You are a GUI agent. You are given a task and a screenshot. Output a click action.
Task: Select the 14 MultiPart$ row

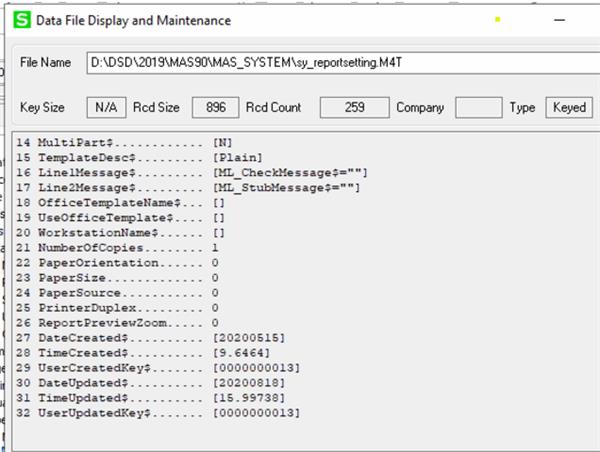[x=124, y=143]
